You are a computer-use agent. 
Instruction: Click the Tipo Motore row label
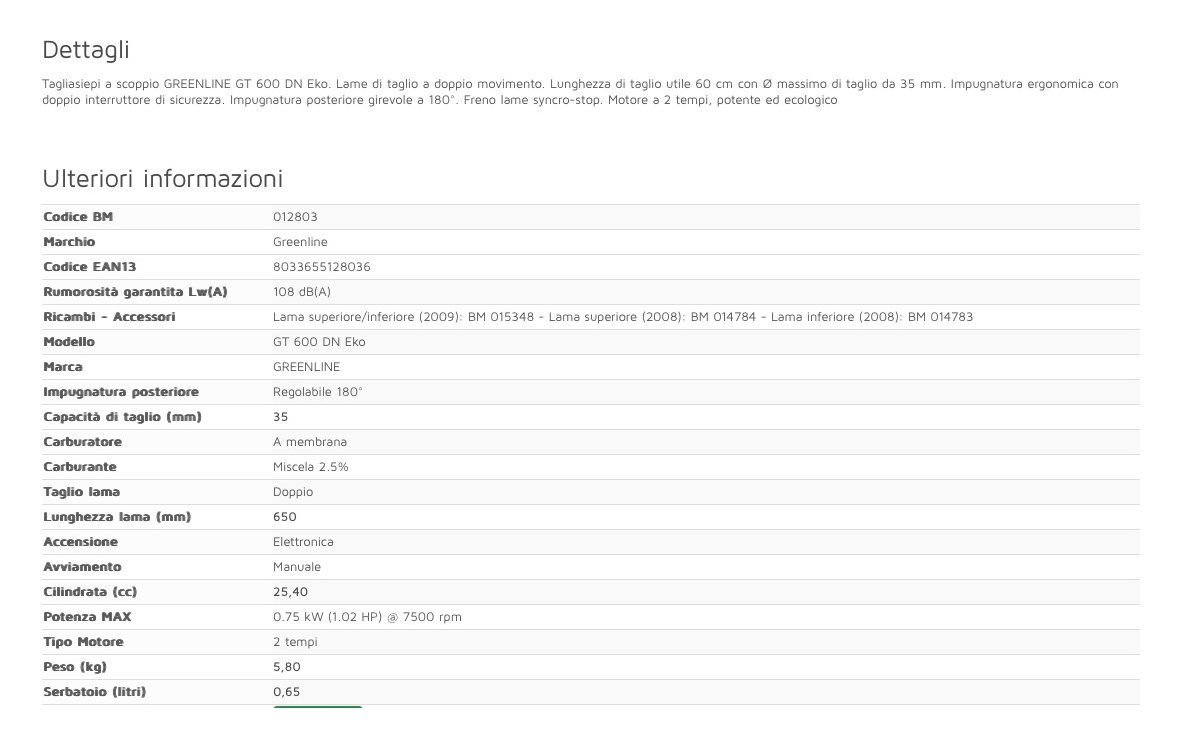click(x=83, y=642)
